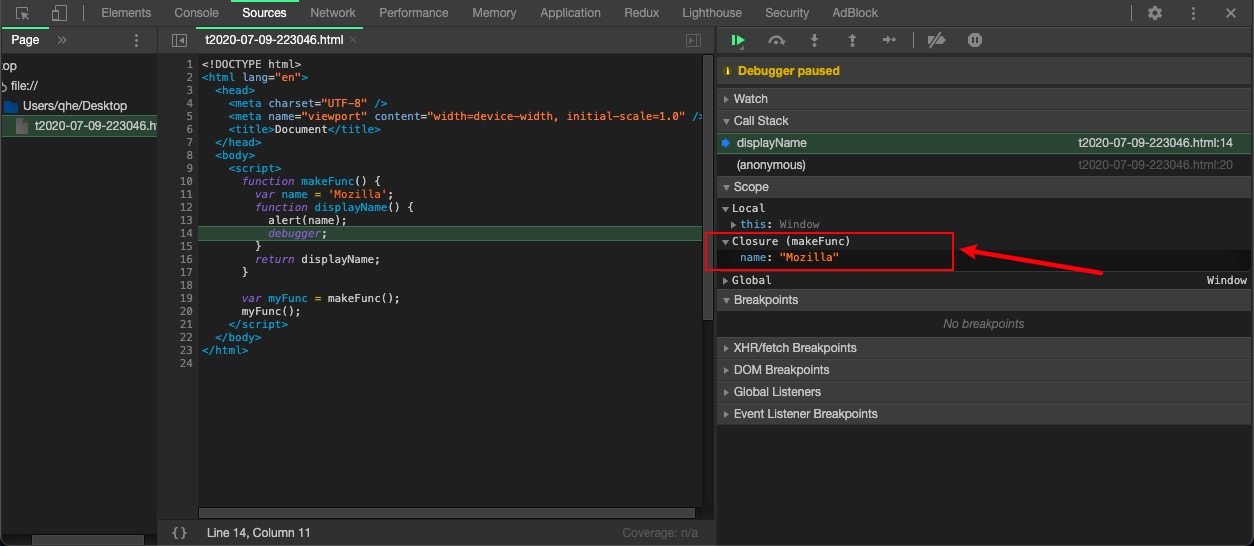Pretty print the source with braces icon
Viewport: 1254px width, 546px height.
[x=179, y=533]
